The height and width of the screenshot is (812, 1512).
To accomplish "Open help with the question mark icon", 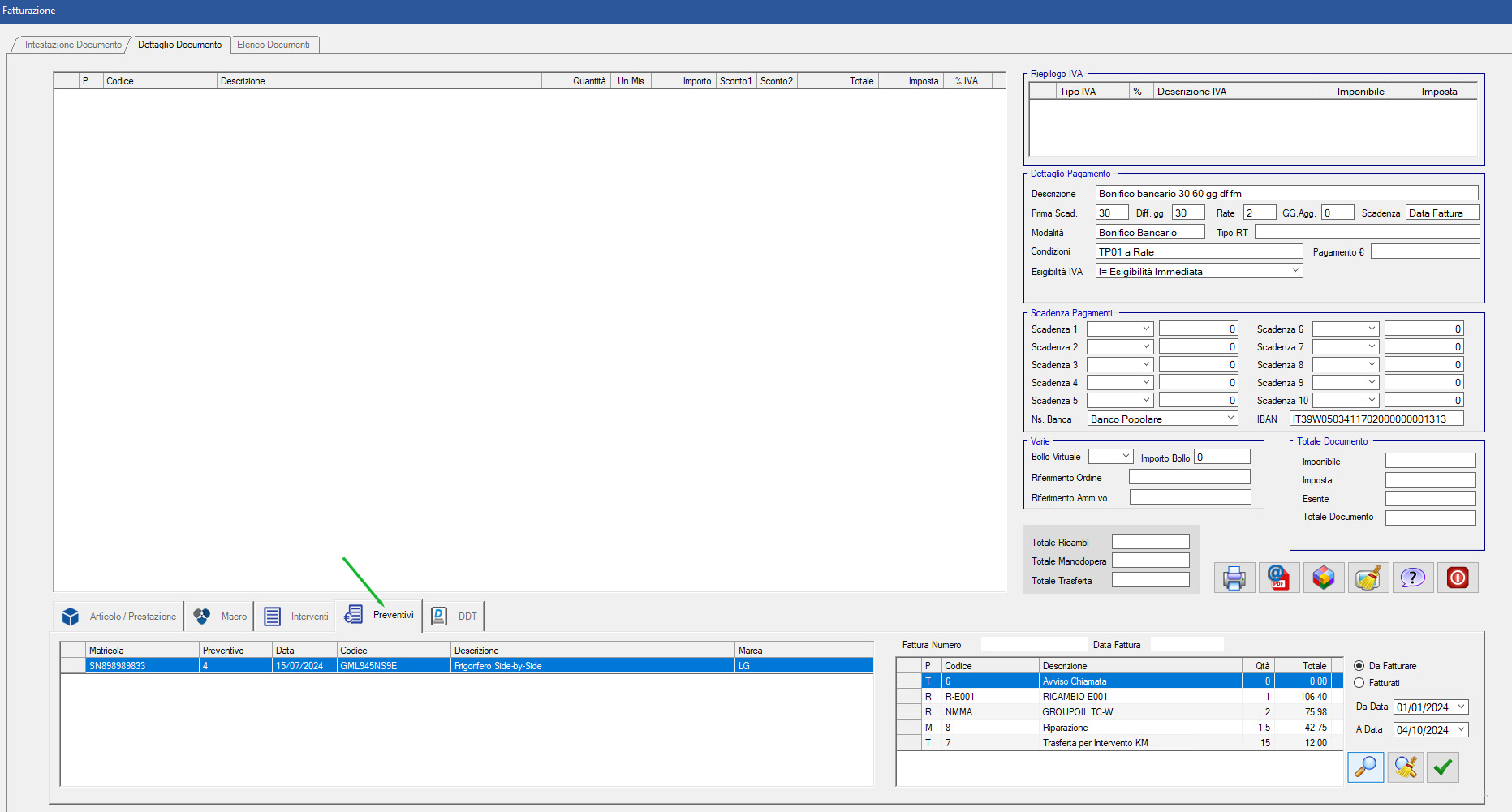I will point(1412,578).
